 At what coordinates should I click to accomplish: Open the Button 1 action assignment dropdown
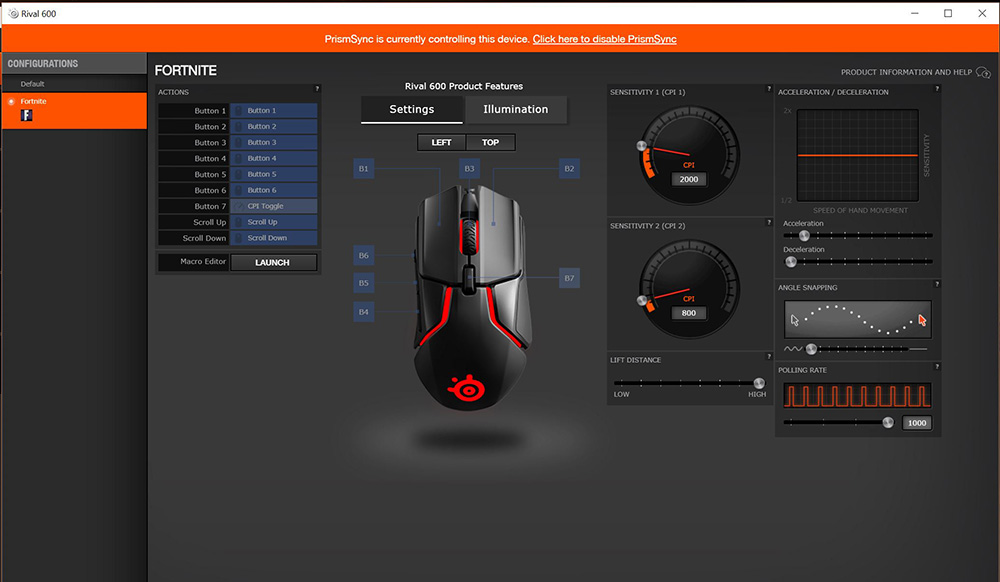tap(274, 110)
